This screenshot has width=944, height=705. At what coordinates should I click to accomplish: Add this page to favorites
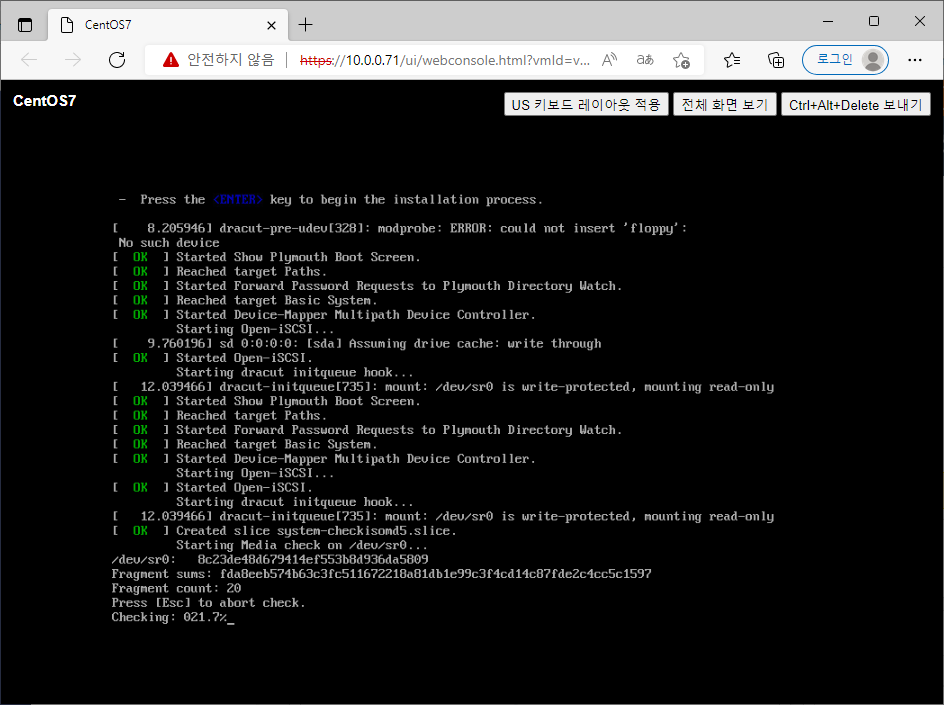[x=681, y=60]
